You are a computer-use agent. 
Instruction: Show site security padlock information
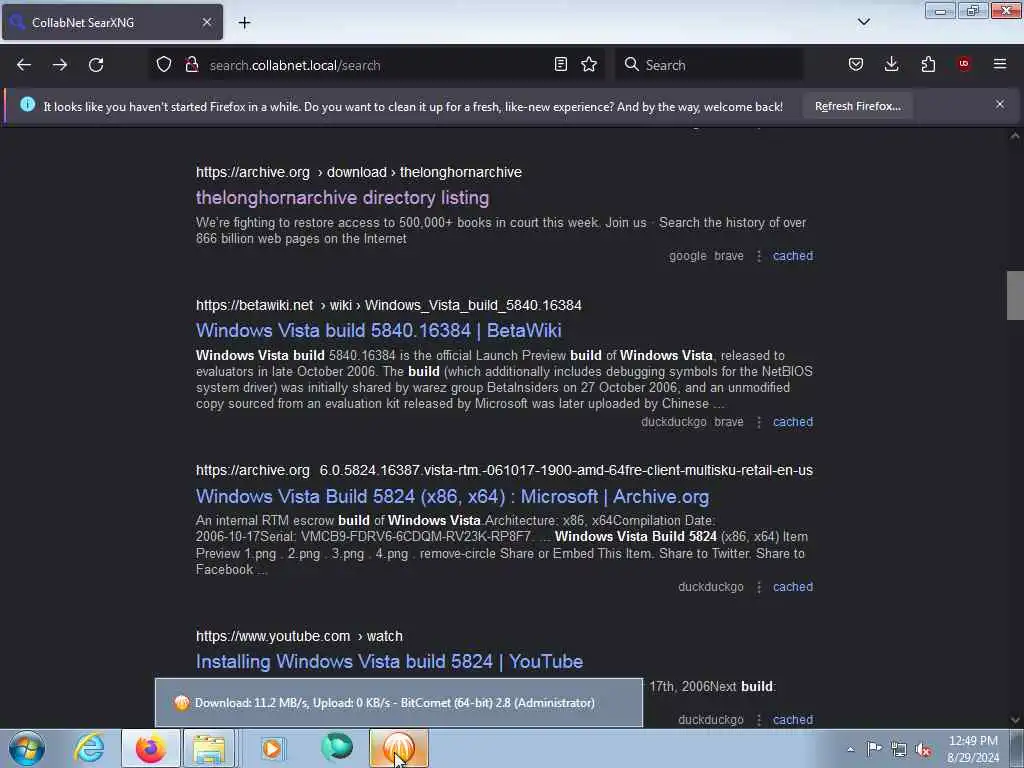click(192, 65)
